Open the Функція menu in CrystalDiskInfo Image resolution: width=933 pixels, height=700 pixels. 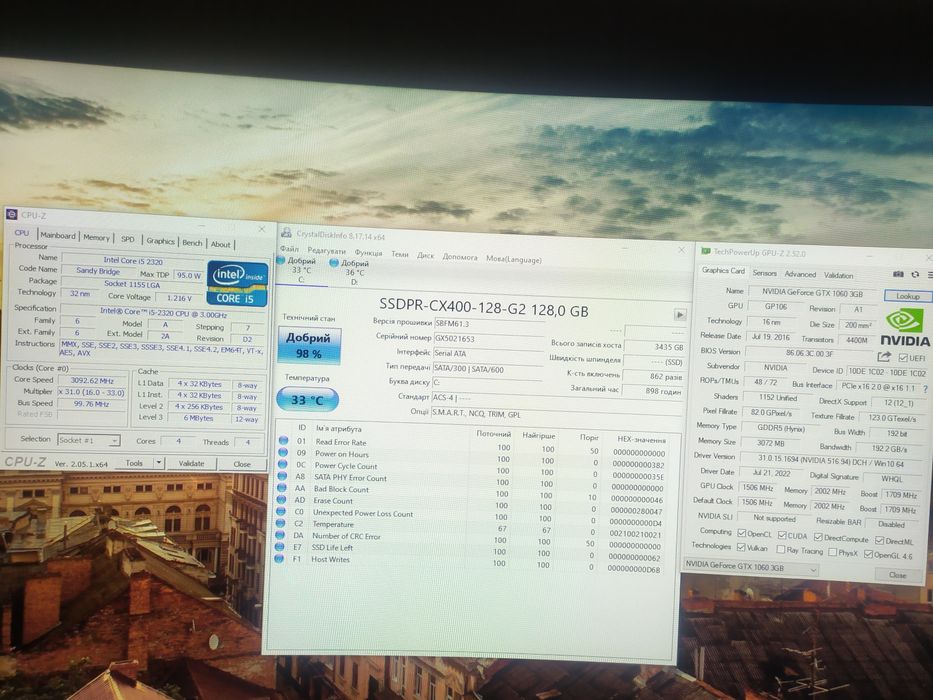(x=368, y=253)
